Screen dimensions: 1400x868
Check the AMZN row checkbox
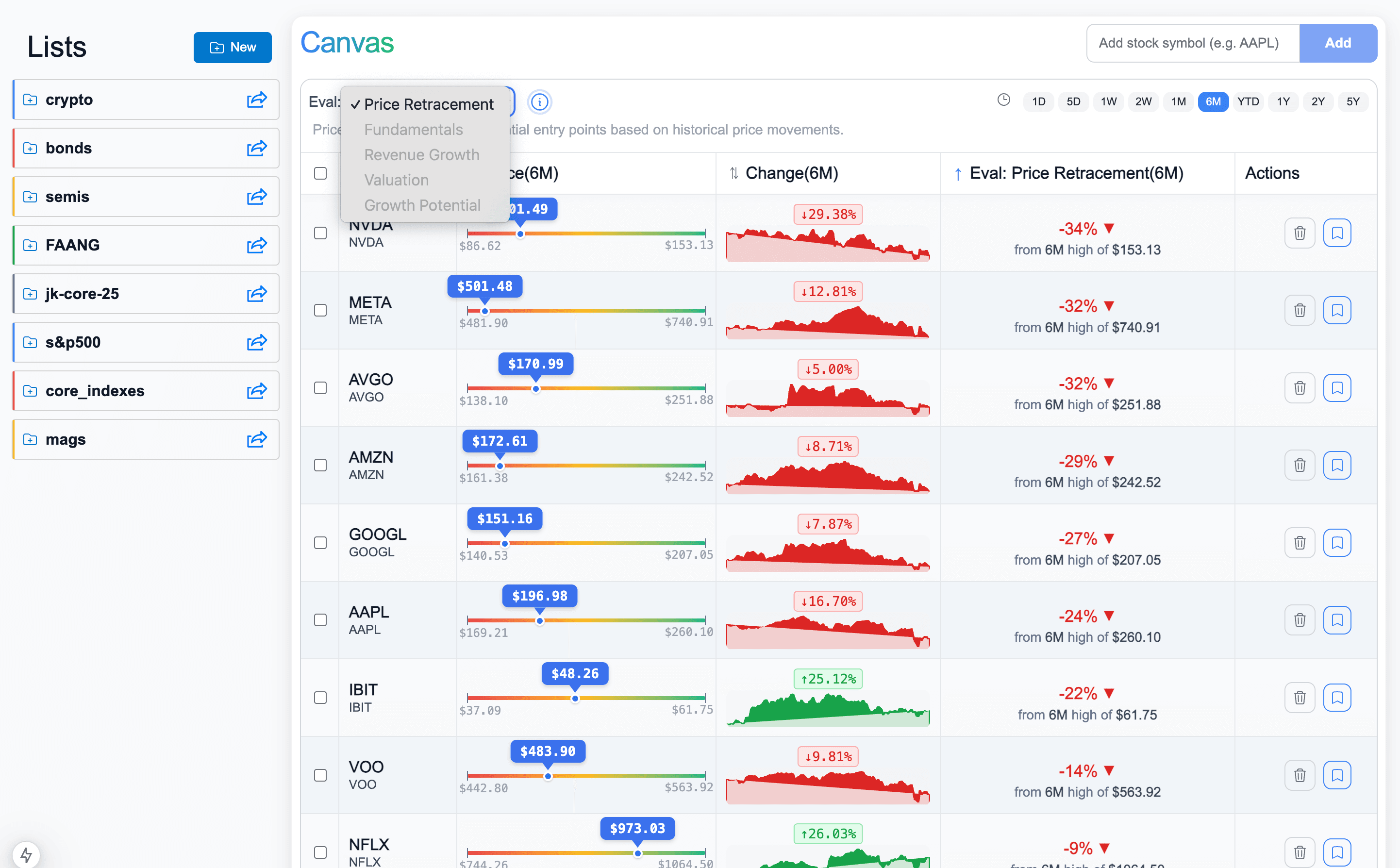320,465
